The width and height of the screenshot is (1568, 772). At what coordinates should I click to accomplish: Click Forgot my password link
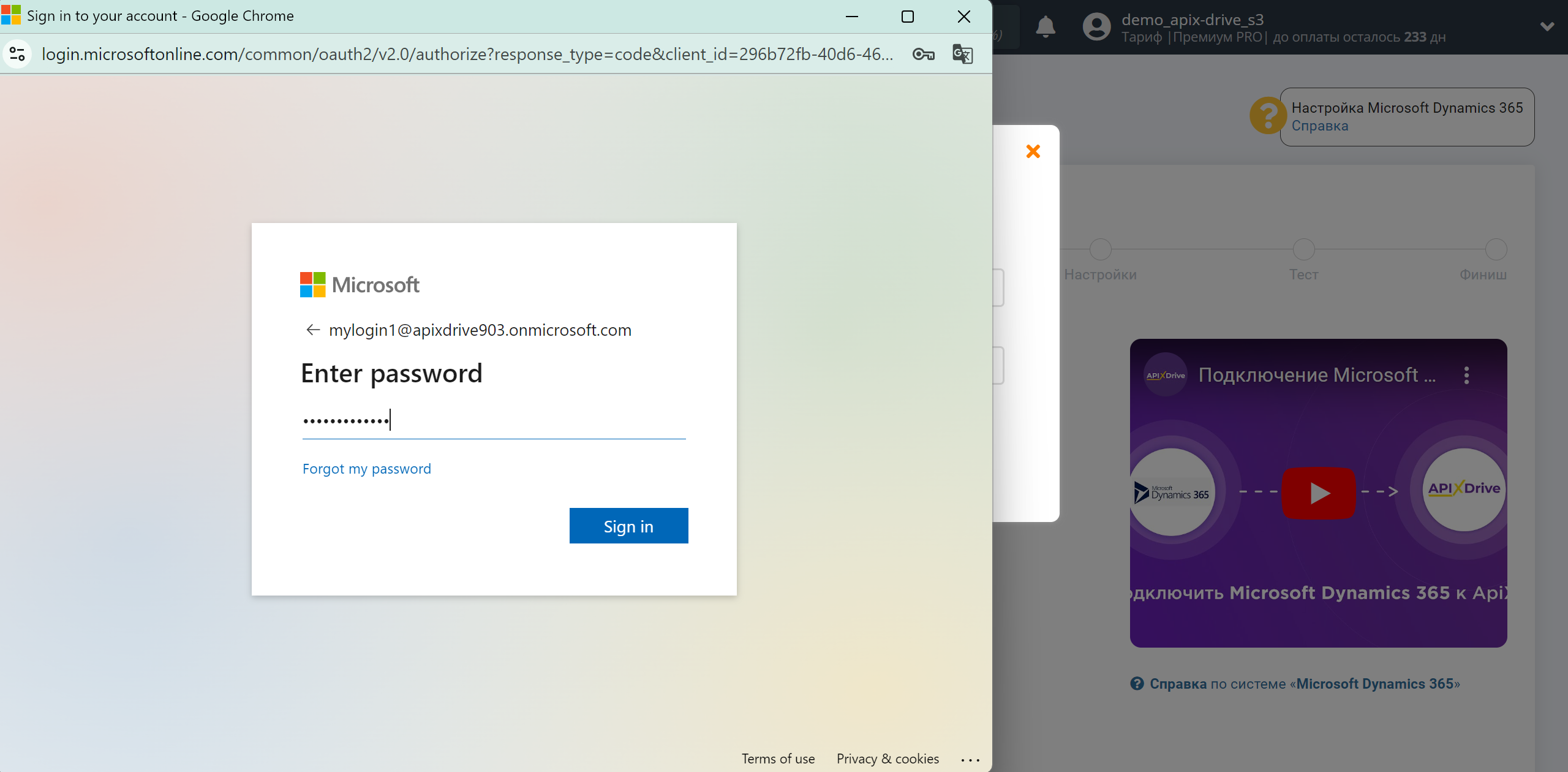(366, 467)
